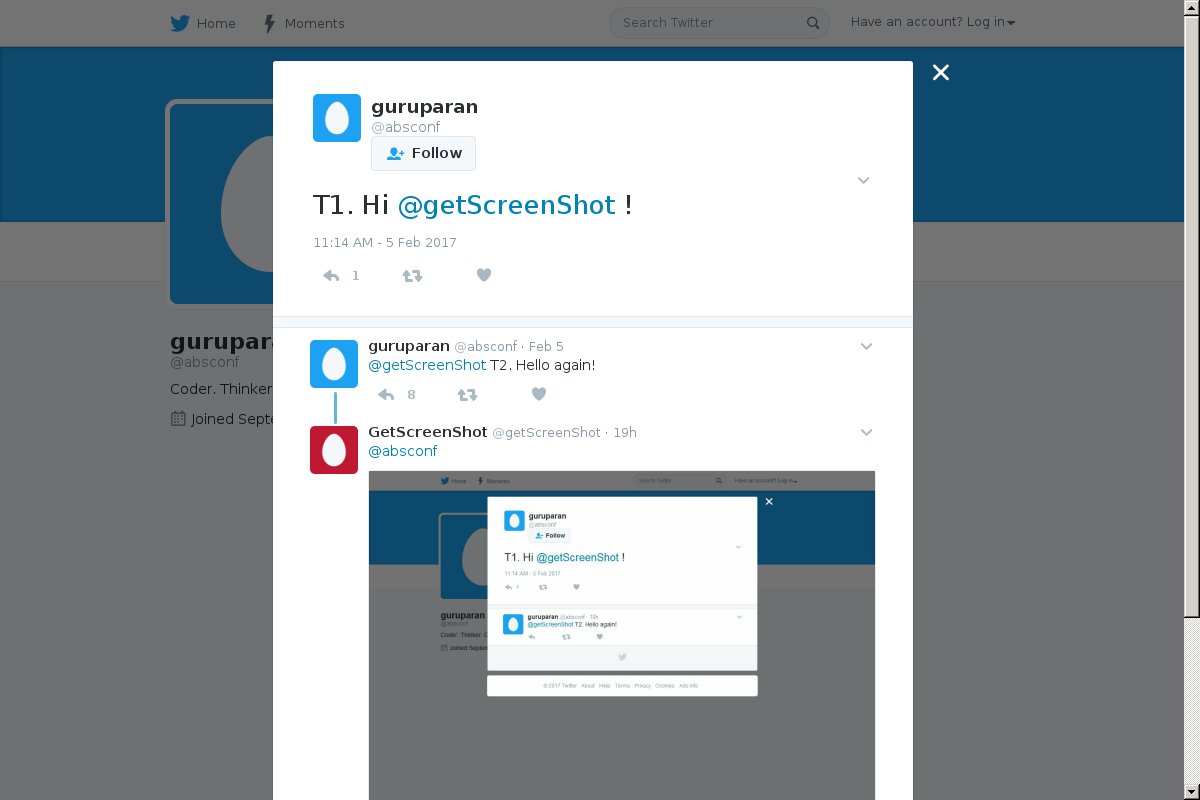Open the Feb 5 timestamp on T2 tweet
This screenshot has height=800, width=1200.
click(x=546, y=347)
